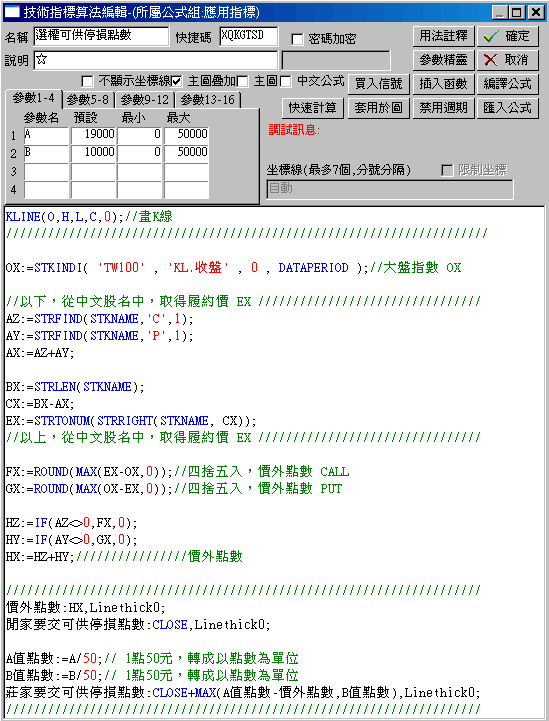Image resolution: width=549 pixels, height=721 pixels.
Task: Enable 限制坐標 checkbox
Action: 446,170
